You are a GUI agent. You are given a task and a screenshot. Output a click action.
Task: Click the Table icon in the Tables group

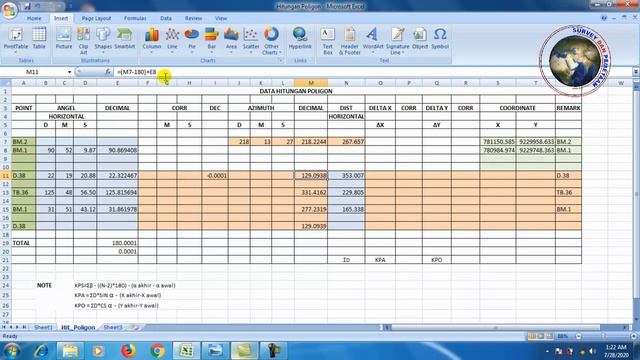[x=39, y=39]
